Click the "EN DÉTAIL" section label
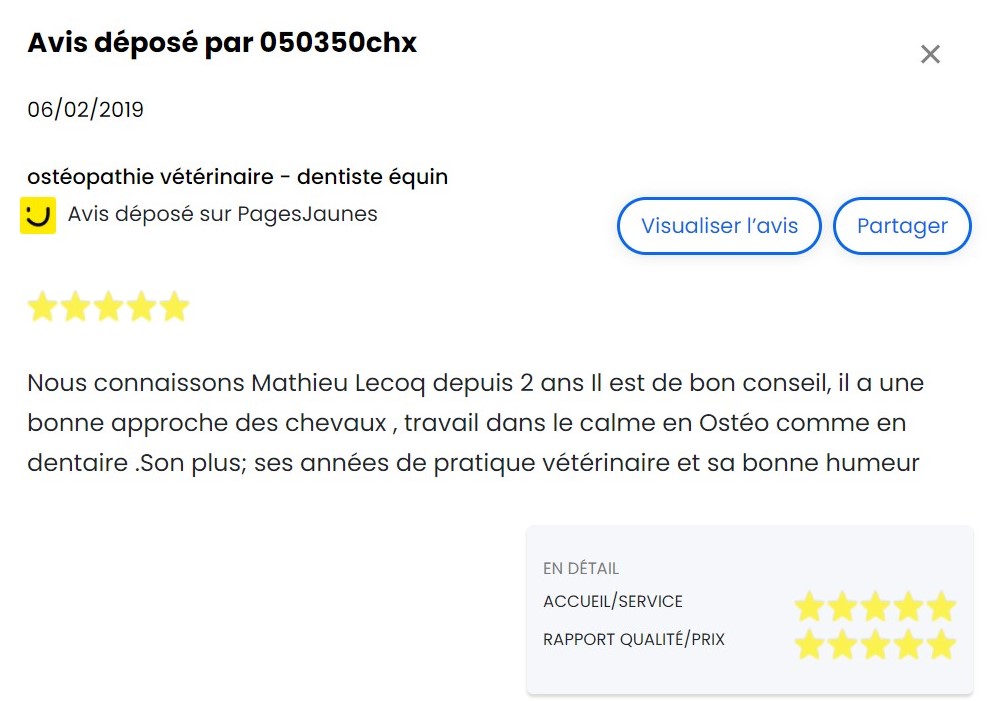This screenshot has height=701, width=992. [581, 568]
